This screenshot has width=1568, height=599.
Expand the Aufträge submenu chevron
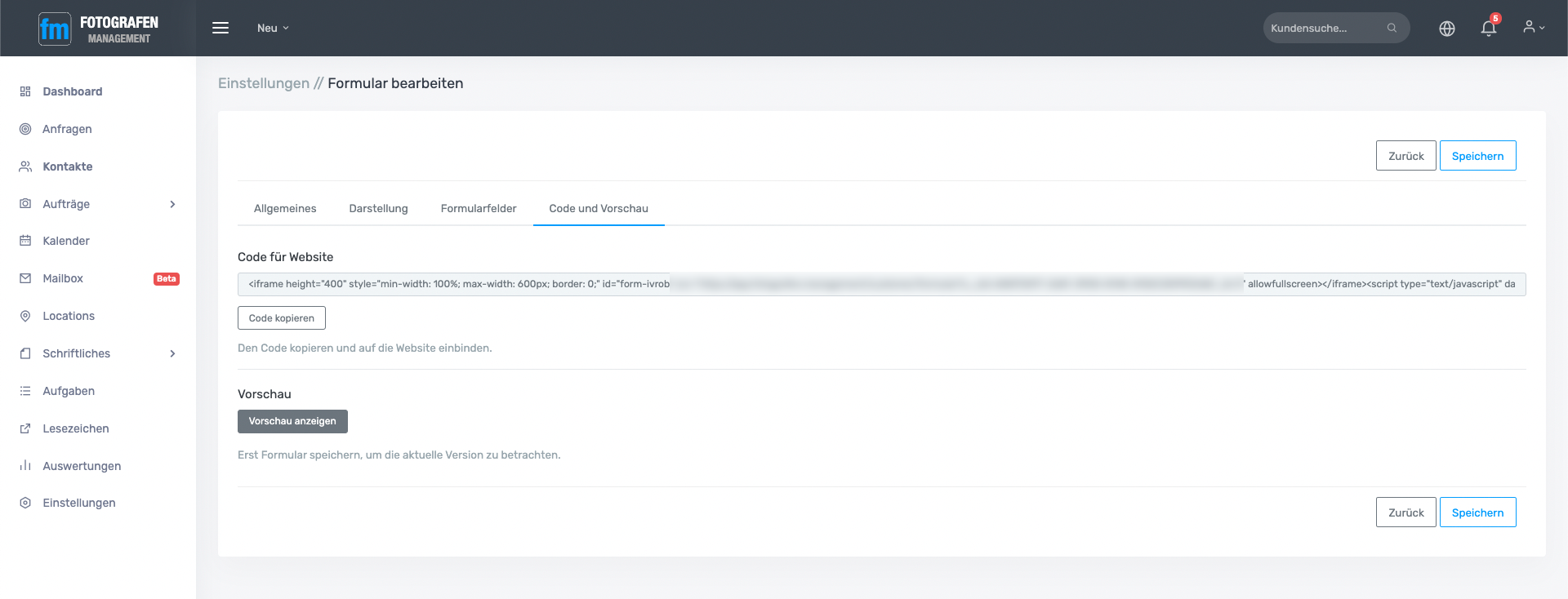coord(172,204)
